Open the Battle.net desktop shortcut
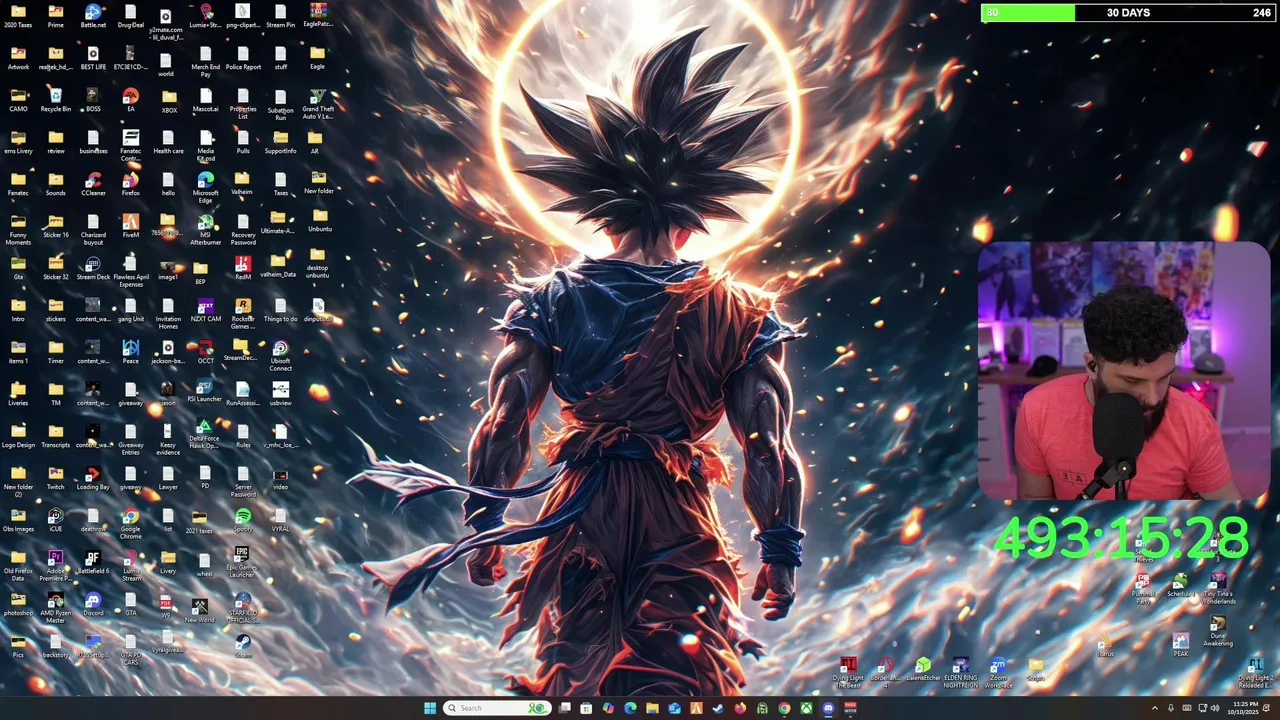Viewport: 1280px width, 720px height. click(x=93, y=16)
